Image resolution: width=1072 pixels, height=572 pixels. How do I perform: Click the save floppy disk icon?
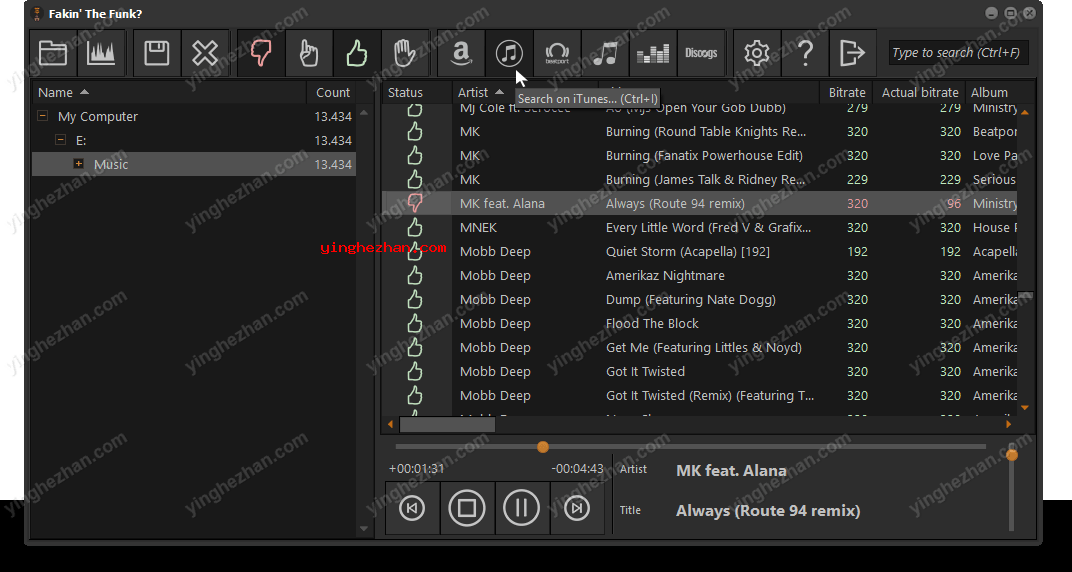157,53
